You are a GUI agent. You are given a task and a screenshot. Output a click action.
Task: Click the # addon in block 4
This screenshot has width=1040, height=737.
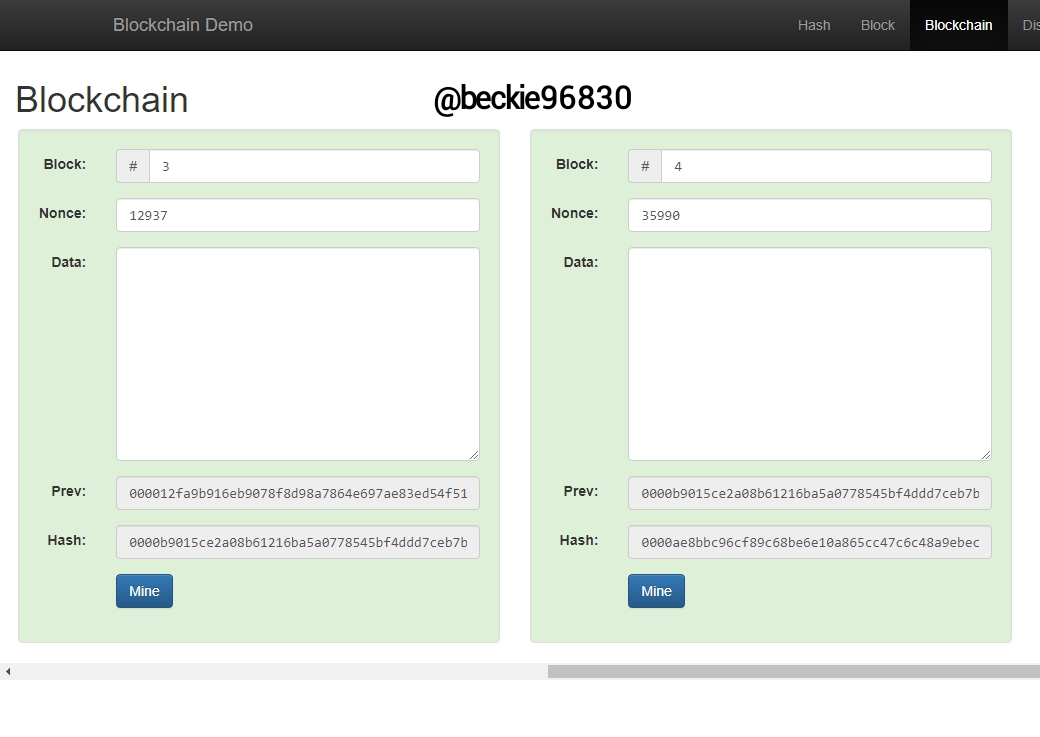645,166
